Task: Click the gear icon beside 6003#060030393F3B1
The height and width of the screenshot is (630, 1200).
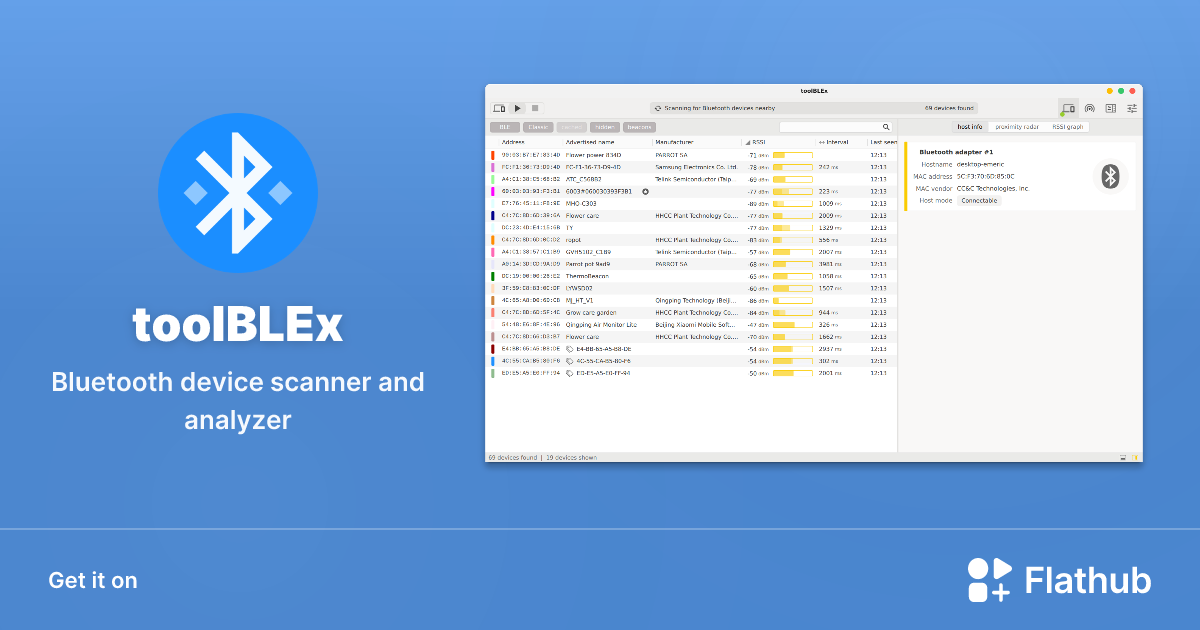Action: click(646, 190)
